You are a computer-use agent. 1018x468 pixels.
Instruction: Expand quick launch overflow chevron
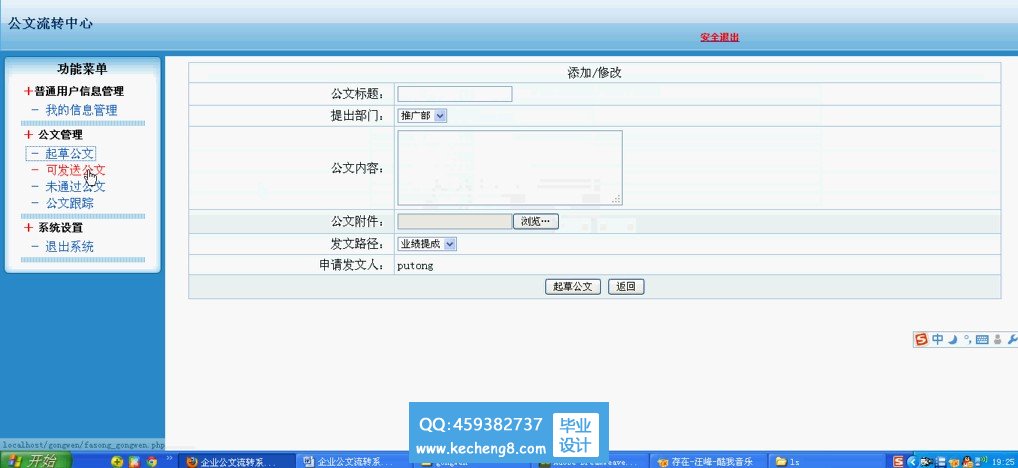(x=169, y=460)
